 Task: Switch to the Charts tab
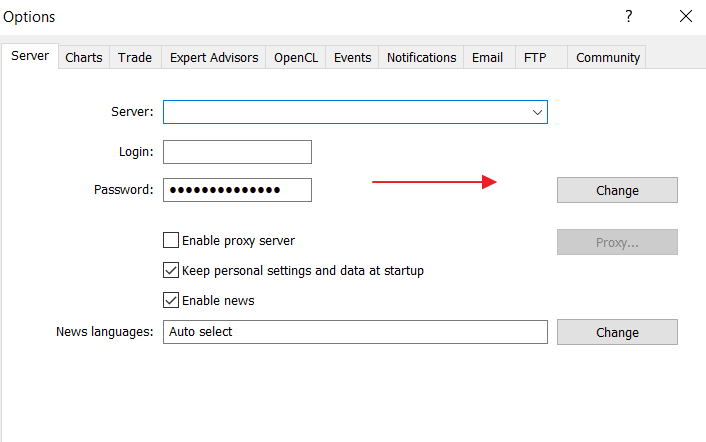(84, 58)
